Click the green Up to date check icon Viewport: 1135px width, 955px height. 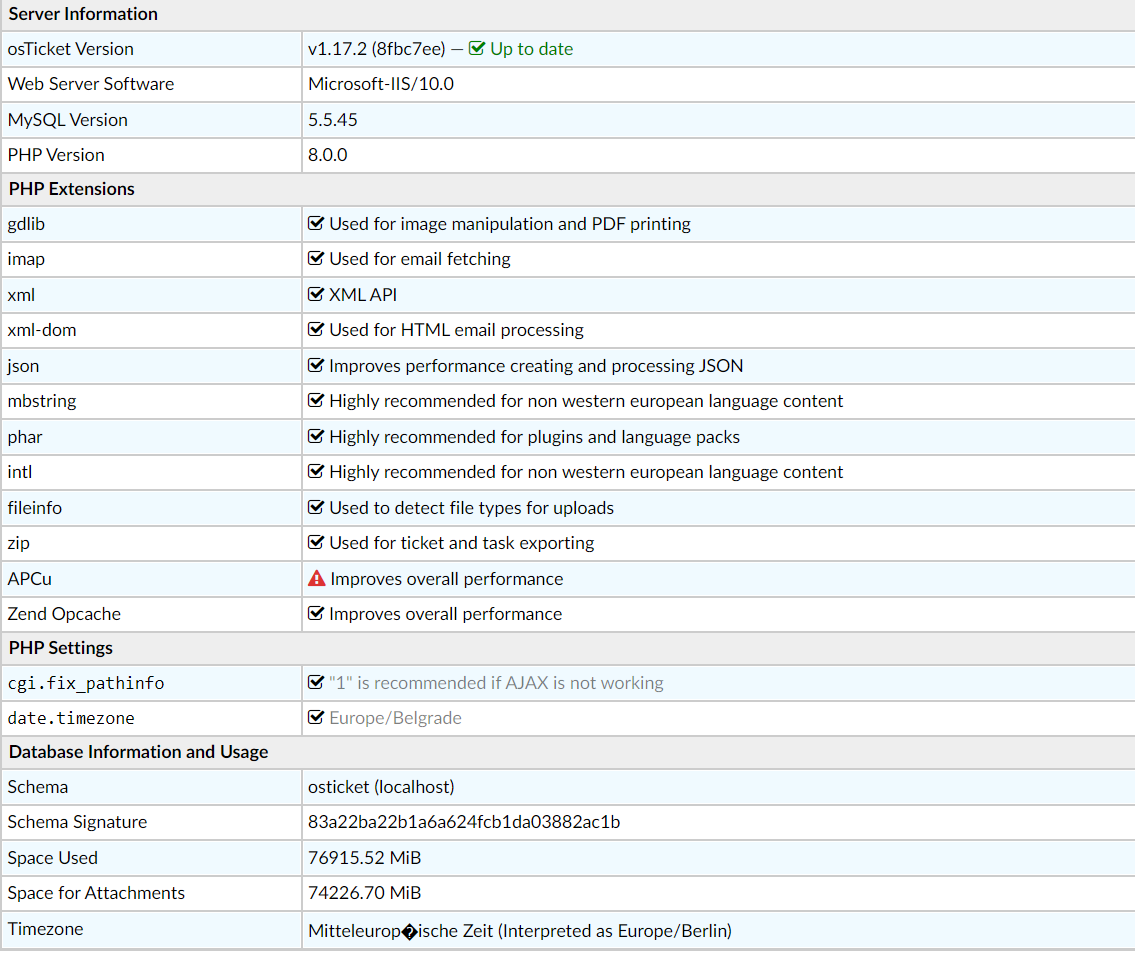click(x=477, y=49)
